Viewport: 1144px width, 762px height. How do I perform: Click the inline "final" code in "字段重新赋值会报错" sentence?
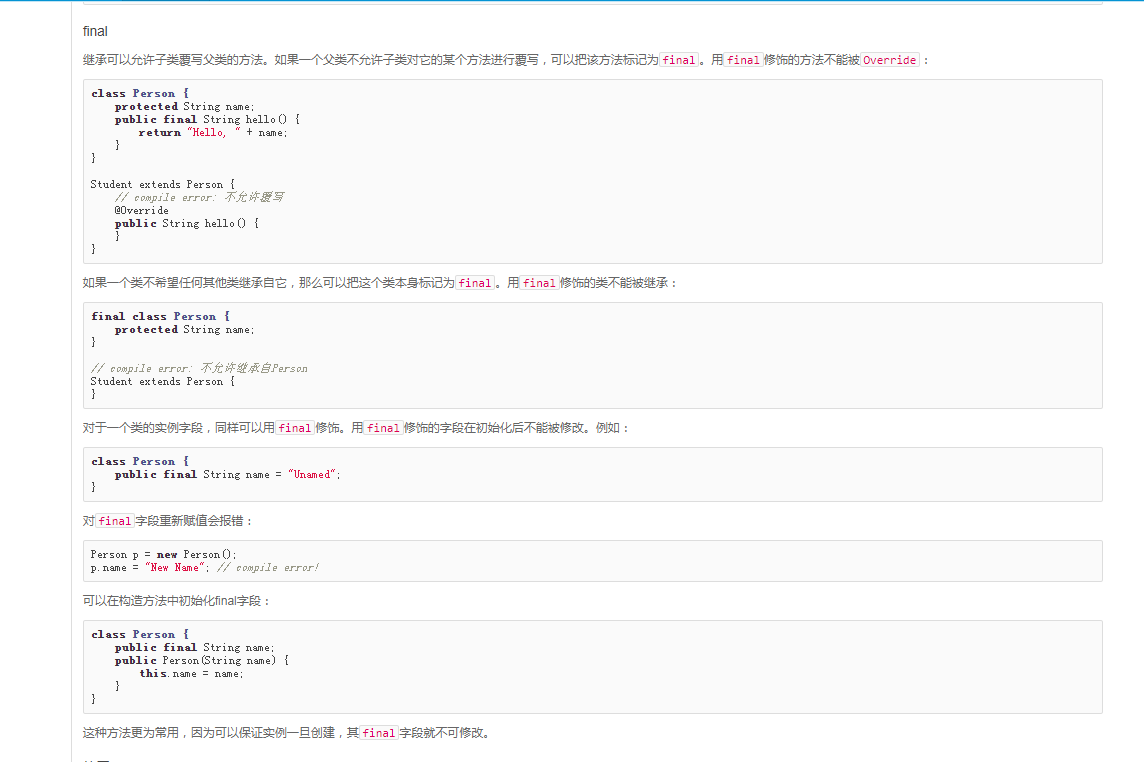(115, 521)
